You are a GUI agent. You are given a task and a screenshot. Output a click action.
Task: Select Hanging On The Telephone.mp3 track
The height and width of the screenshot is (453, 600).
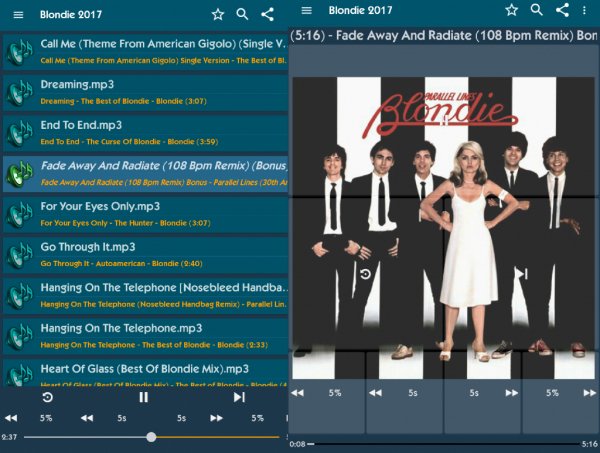pyautogui.click(x=145, y=336)
